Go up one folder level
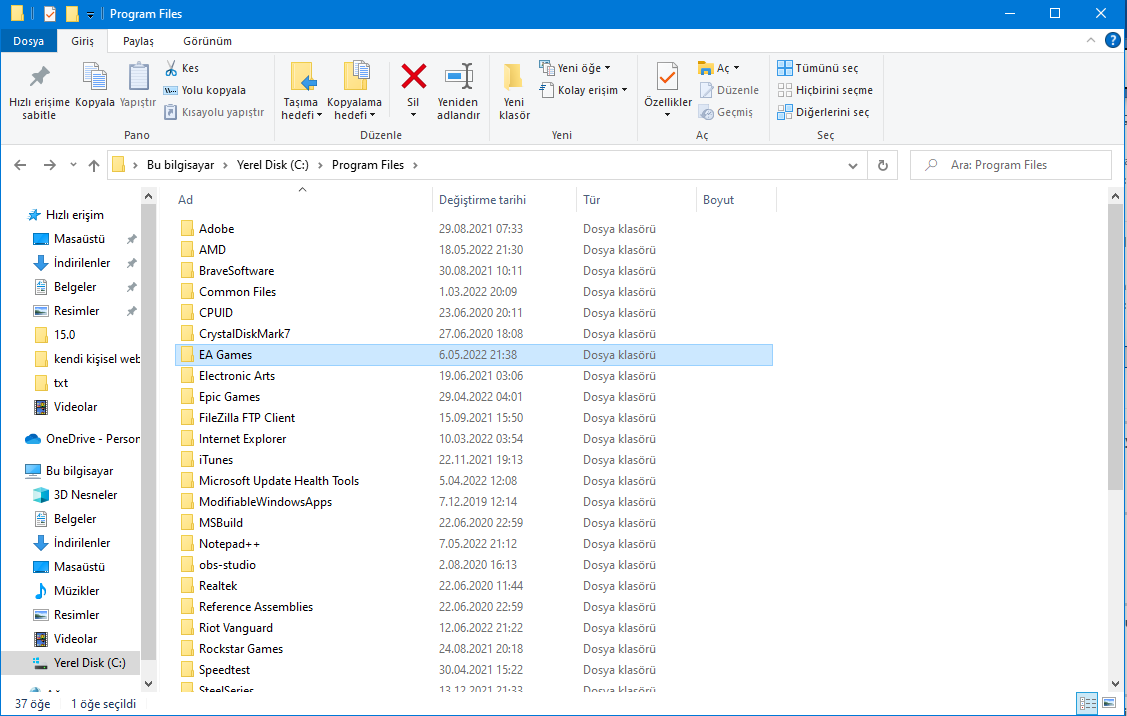This screenshot has width=1127, height=716. (93, 165)
